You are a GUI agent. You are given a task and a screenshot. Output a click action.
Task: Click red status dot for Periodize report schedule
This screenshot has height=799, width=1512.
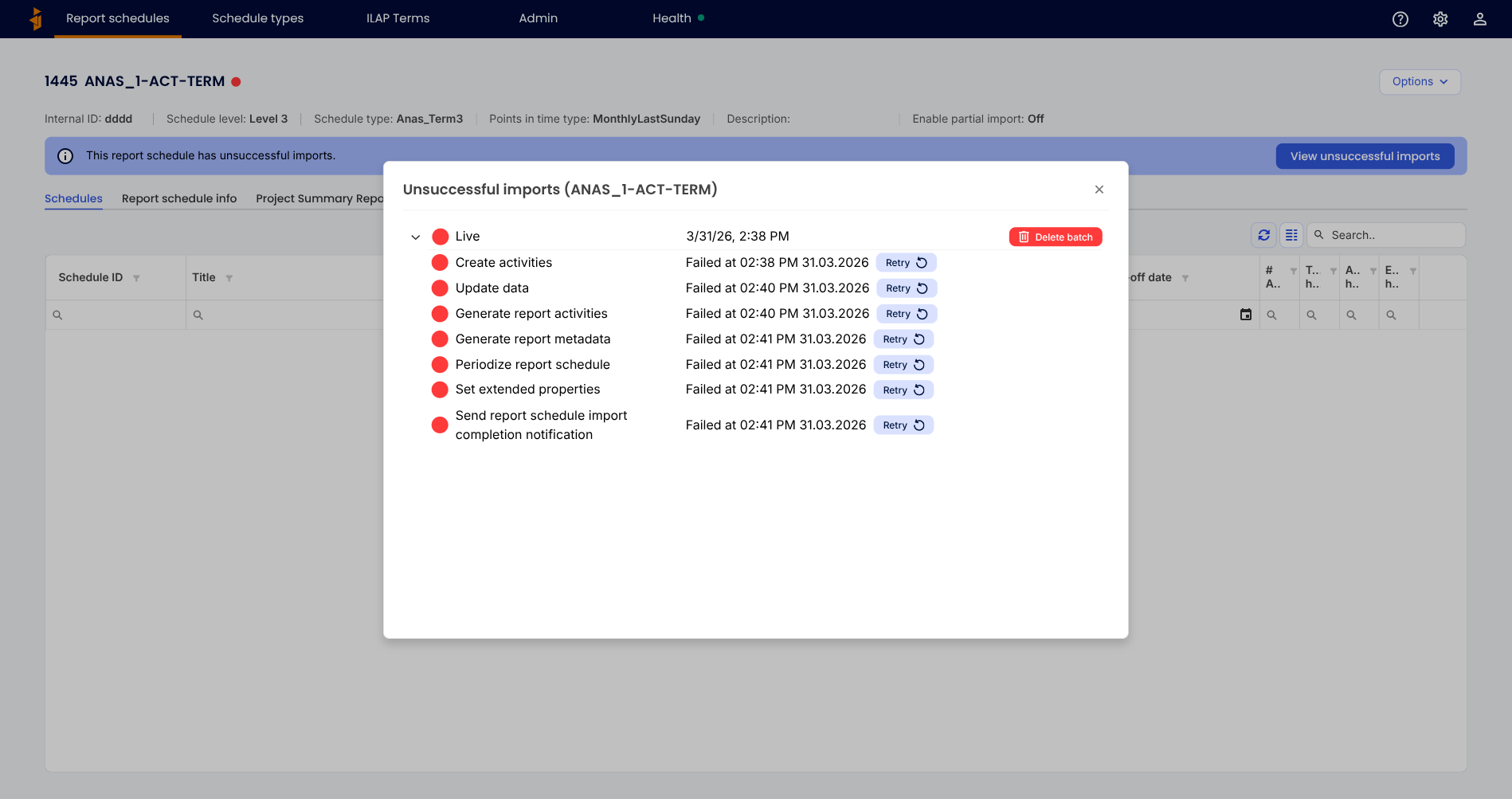(440, 365)
